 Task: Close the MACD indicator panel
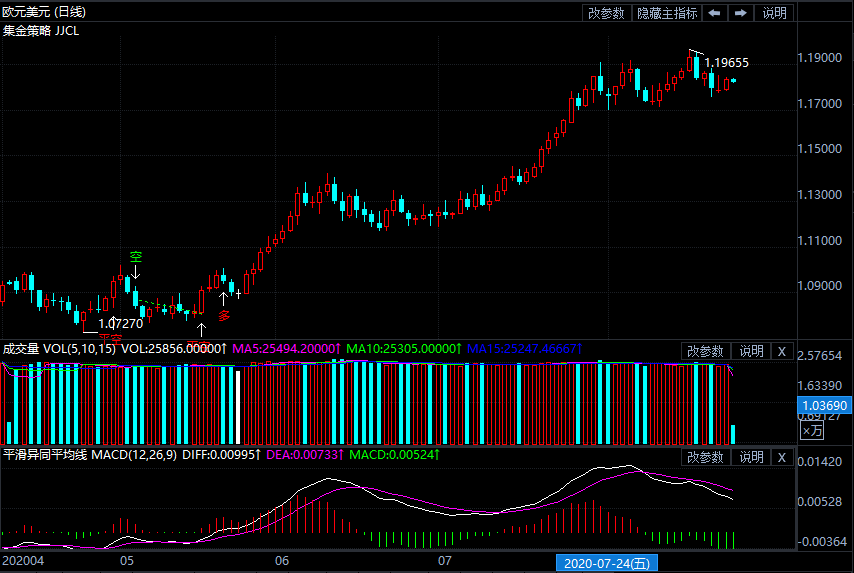tap(782, 457)
